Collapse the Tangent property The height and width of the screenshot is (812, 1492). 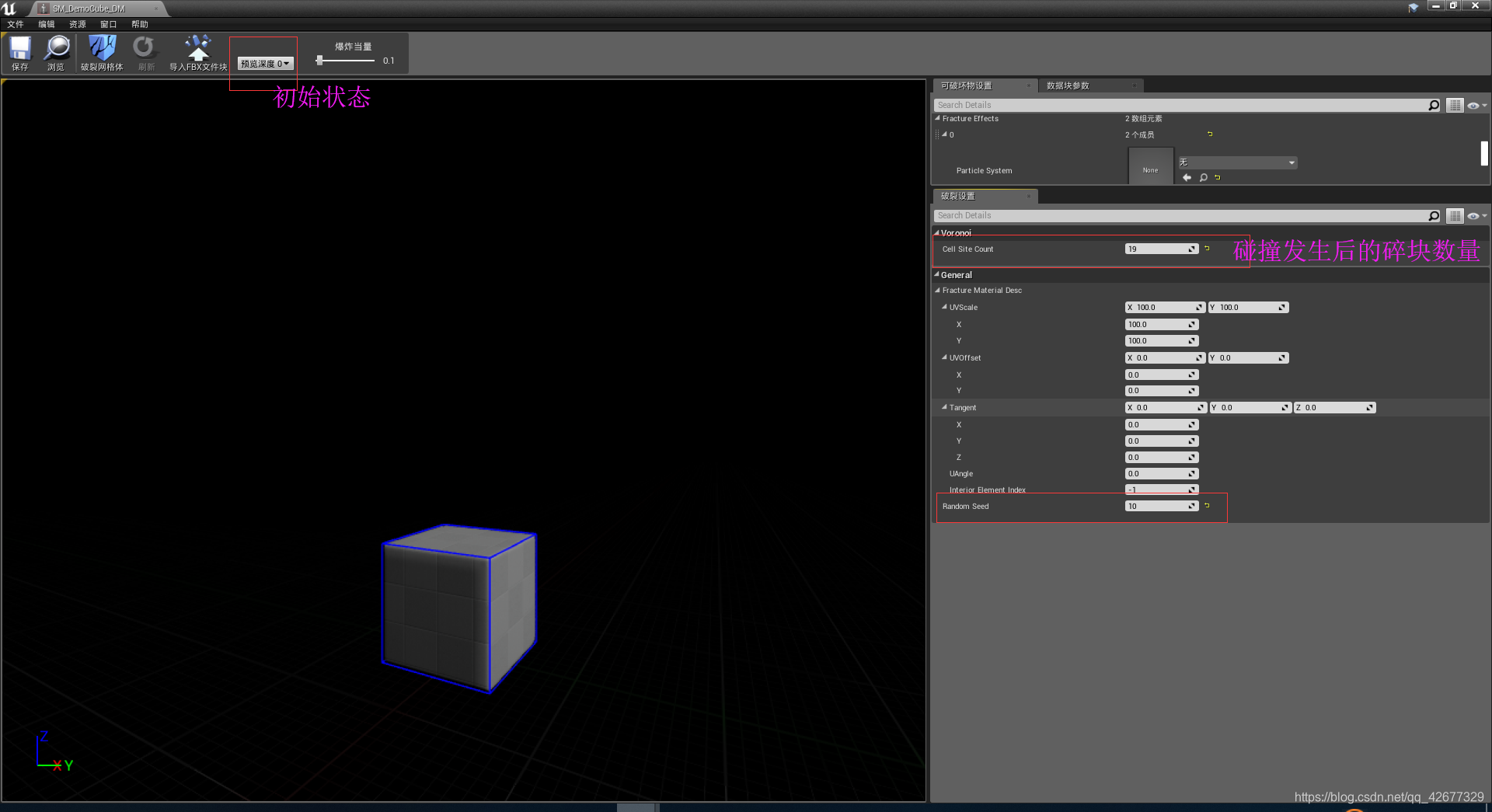[x=944, y=407]
